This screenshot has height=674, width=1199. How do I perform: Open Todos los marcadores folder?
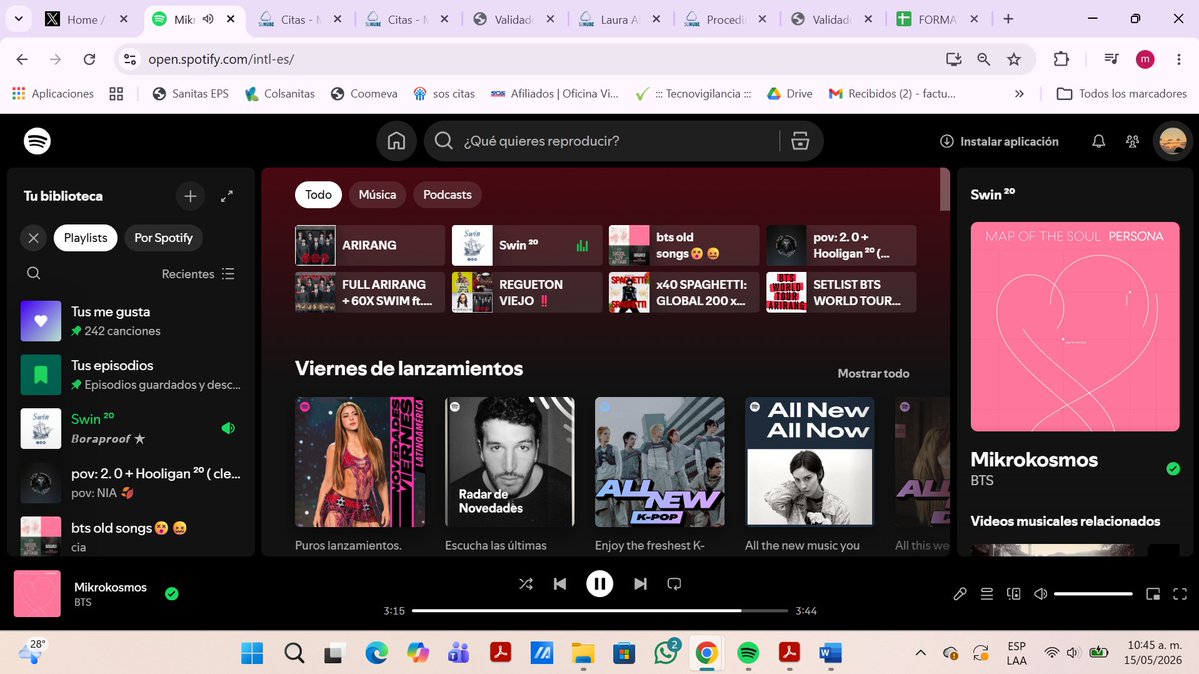point(1122,93)
